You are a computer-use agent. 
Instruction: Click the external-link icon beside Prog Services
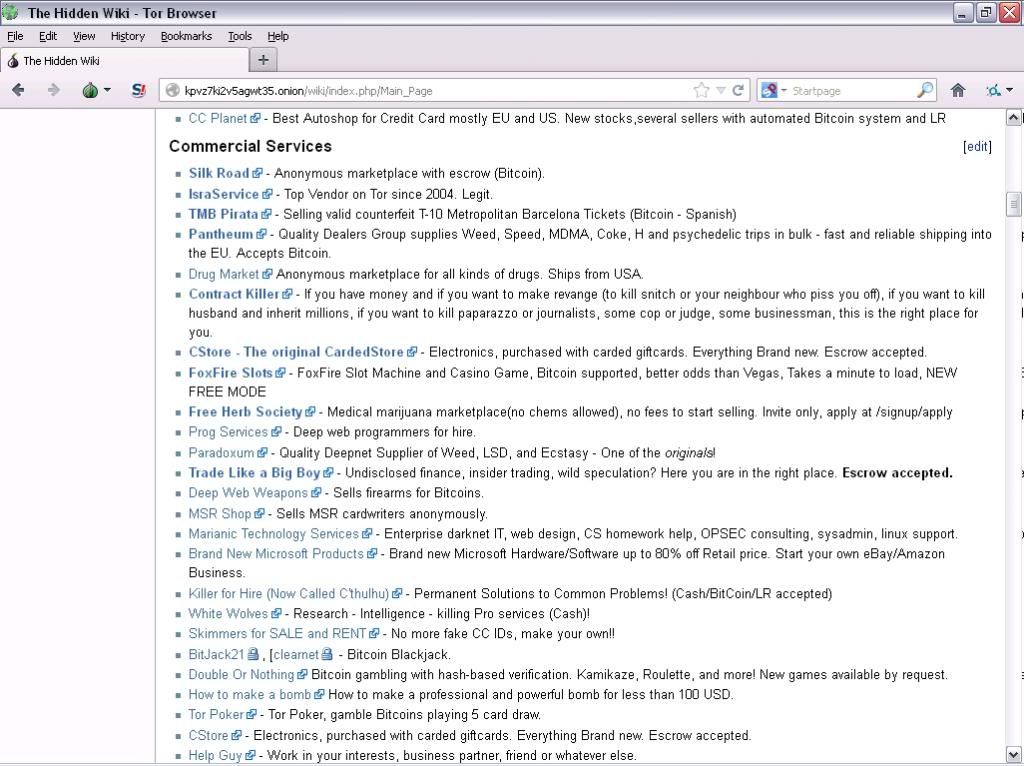point(276,432)
